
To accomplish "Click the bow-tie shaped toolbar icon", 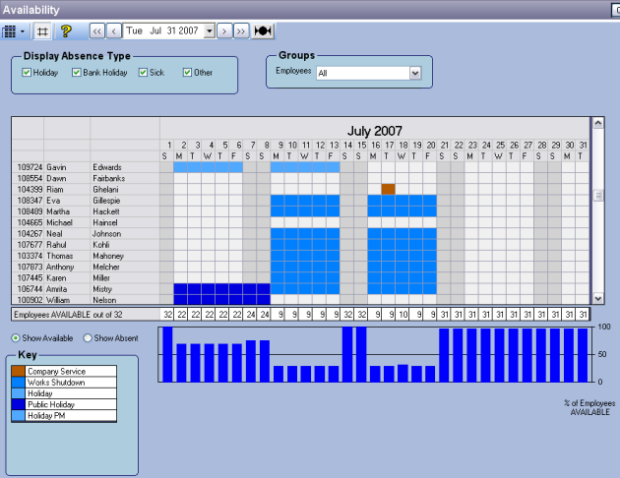I will click(263, 31).
